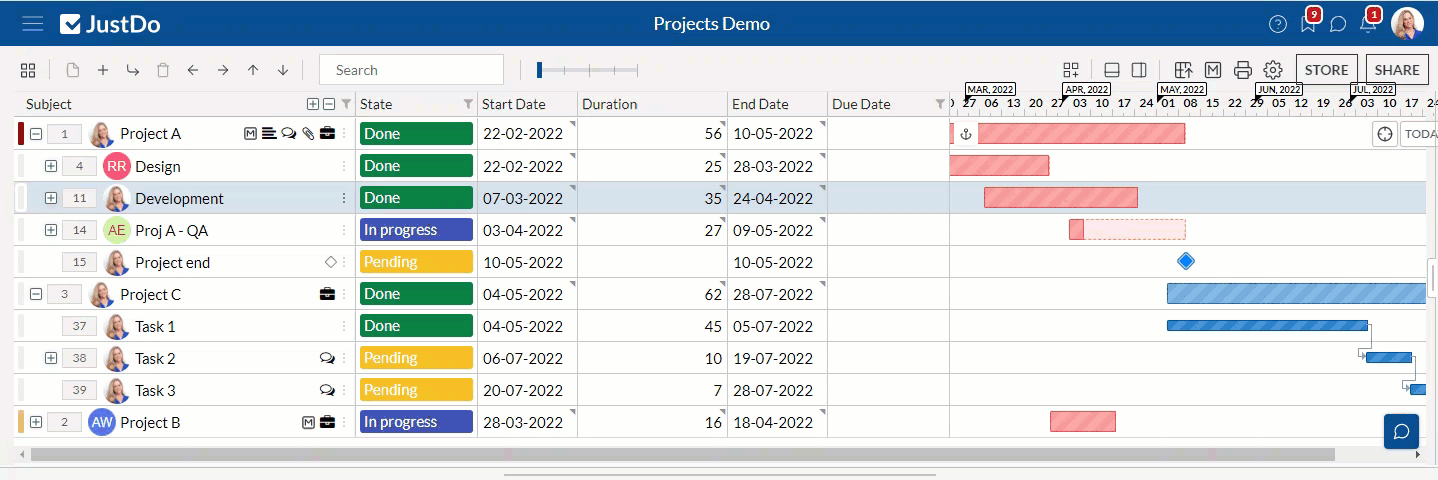This screenshot has width=1438, height=480.
Task: Open user profile avatar in header
Action: pyautogui.click(x=1407, y=24)
